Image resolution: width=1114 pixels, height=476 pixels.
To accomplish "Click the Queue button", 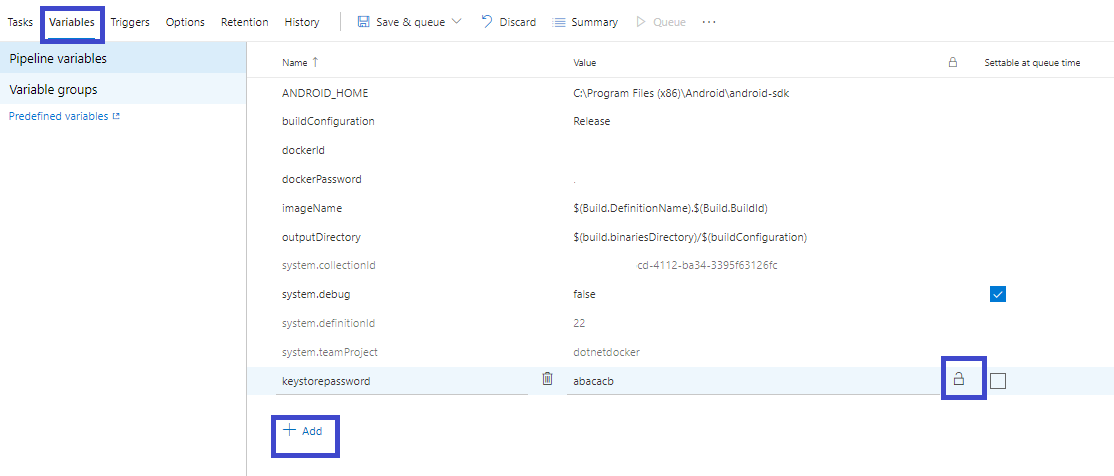I will coord(661,22).
